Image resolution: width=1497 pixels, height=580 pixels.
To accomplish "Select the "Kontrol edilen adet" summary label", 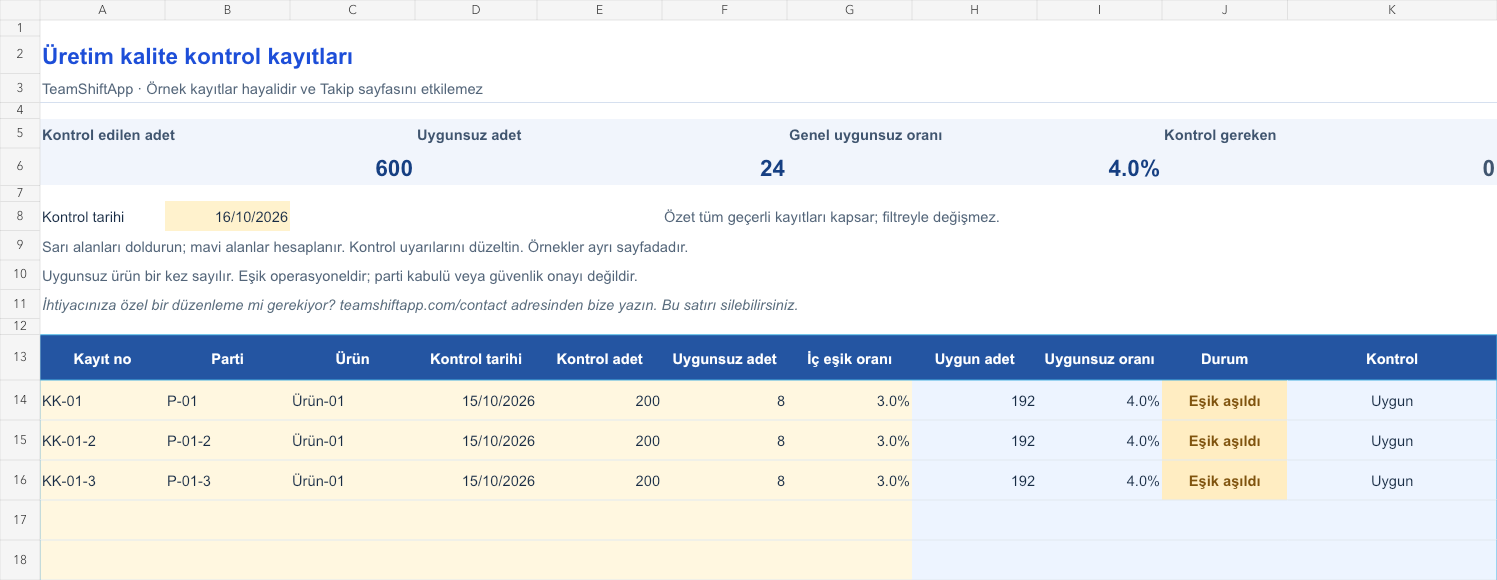I will (x=109, y=135).
